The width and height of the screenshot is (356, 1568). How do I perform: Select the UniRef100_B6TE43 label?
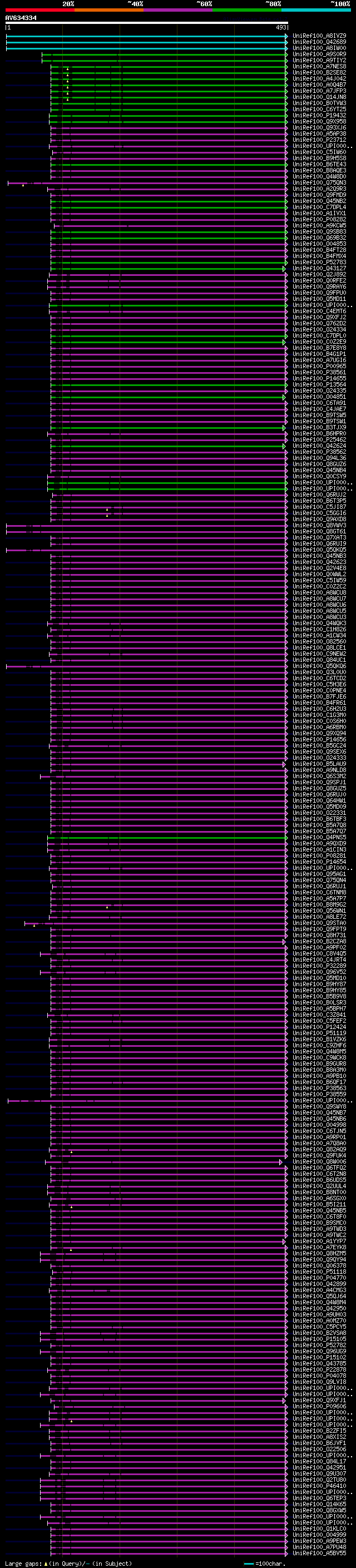coord(319,164)
